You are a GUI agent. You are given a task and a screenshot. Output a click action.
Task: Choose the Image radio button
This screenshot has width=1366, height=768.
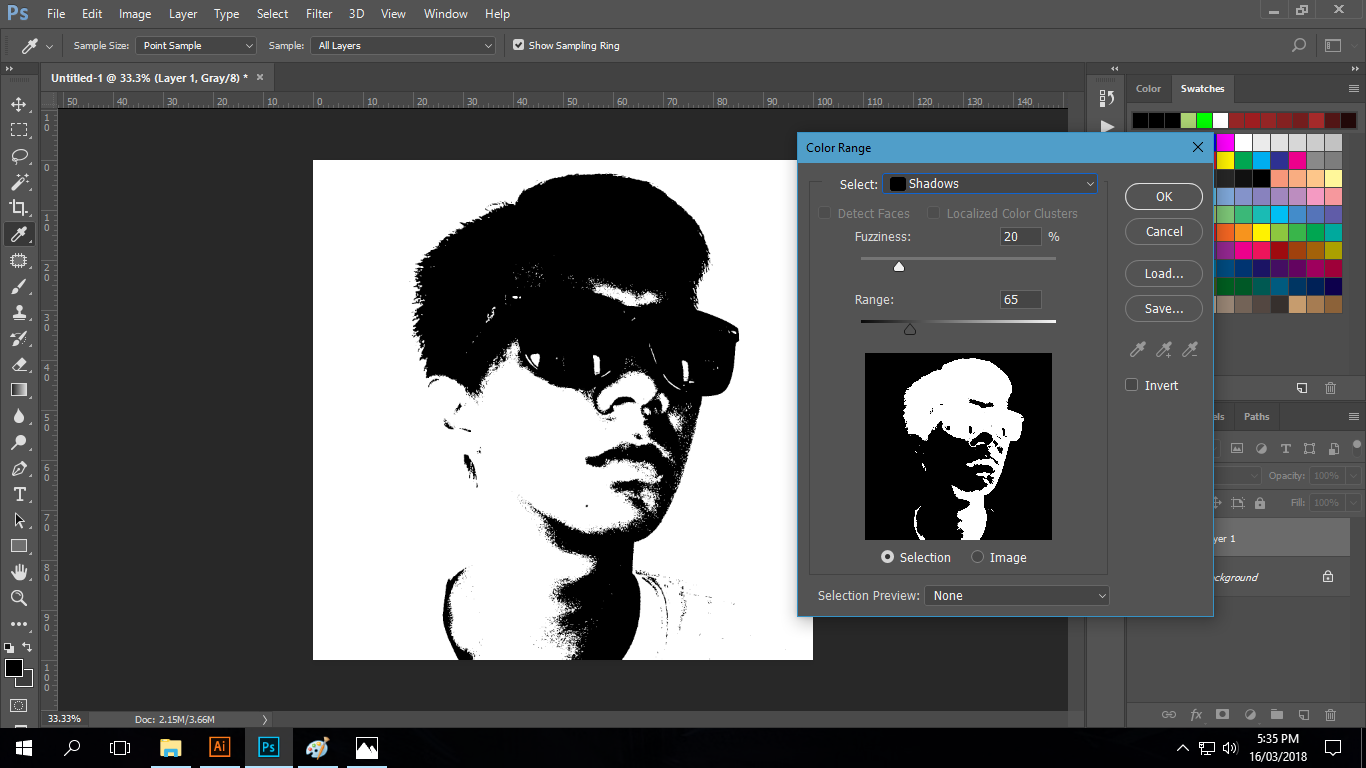pos(977,557)
